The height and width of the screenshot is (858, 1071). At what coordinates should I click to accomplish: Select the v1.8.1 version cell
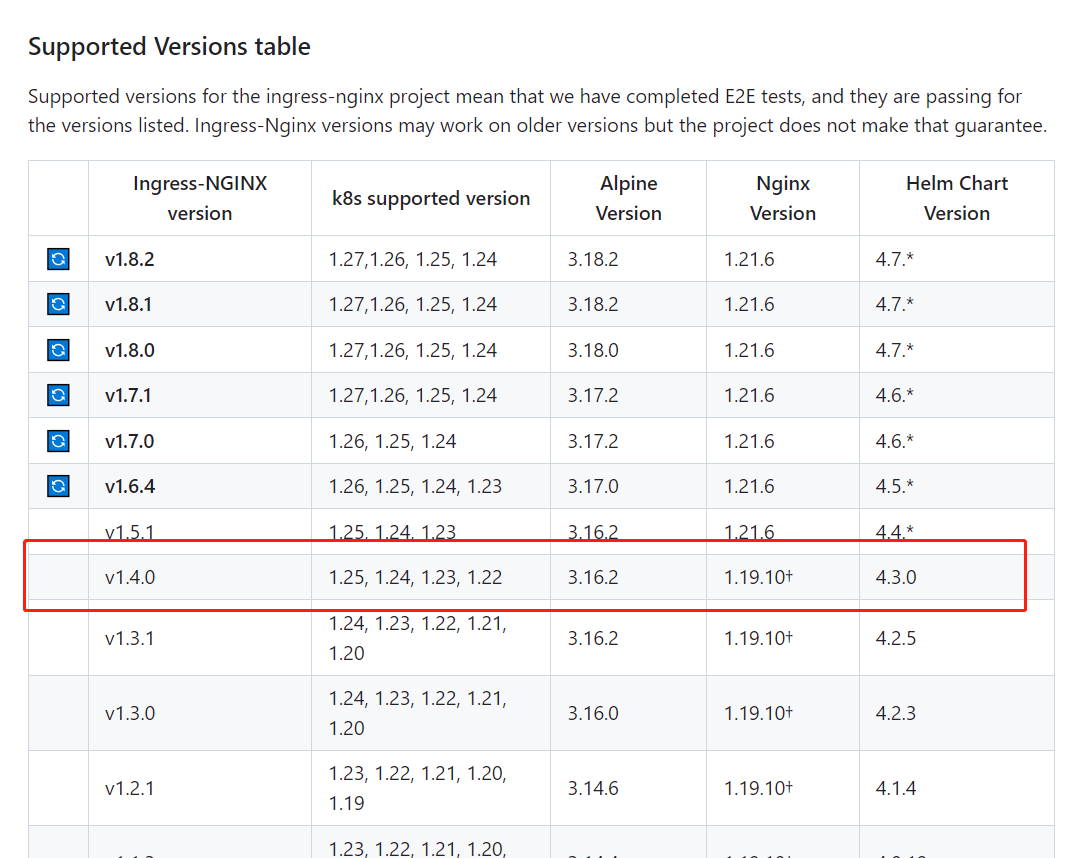[199, 304]
